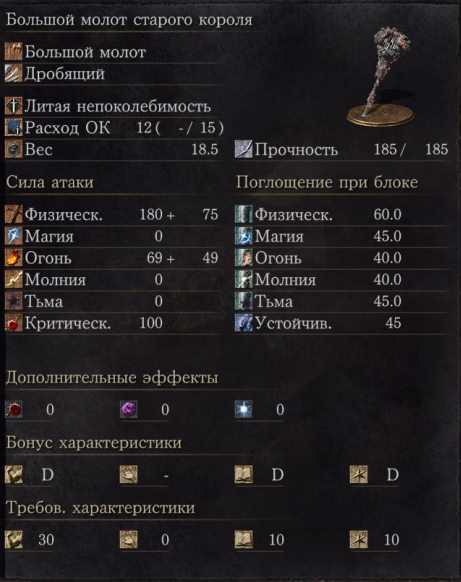This screenshot has width=461, height=582.
Task: Click the dexterity requirement icon showing 0
Action: [x=129, y=540]
